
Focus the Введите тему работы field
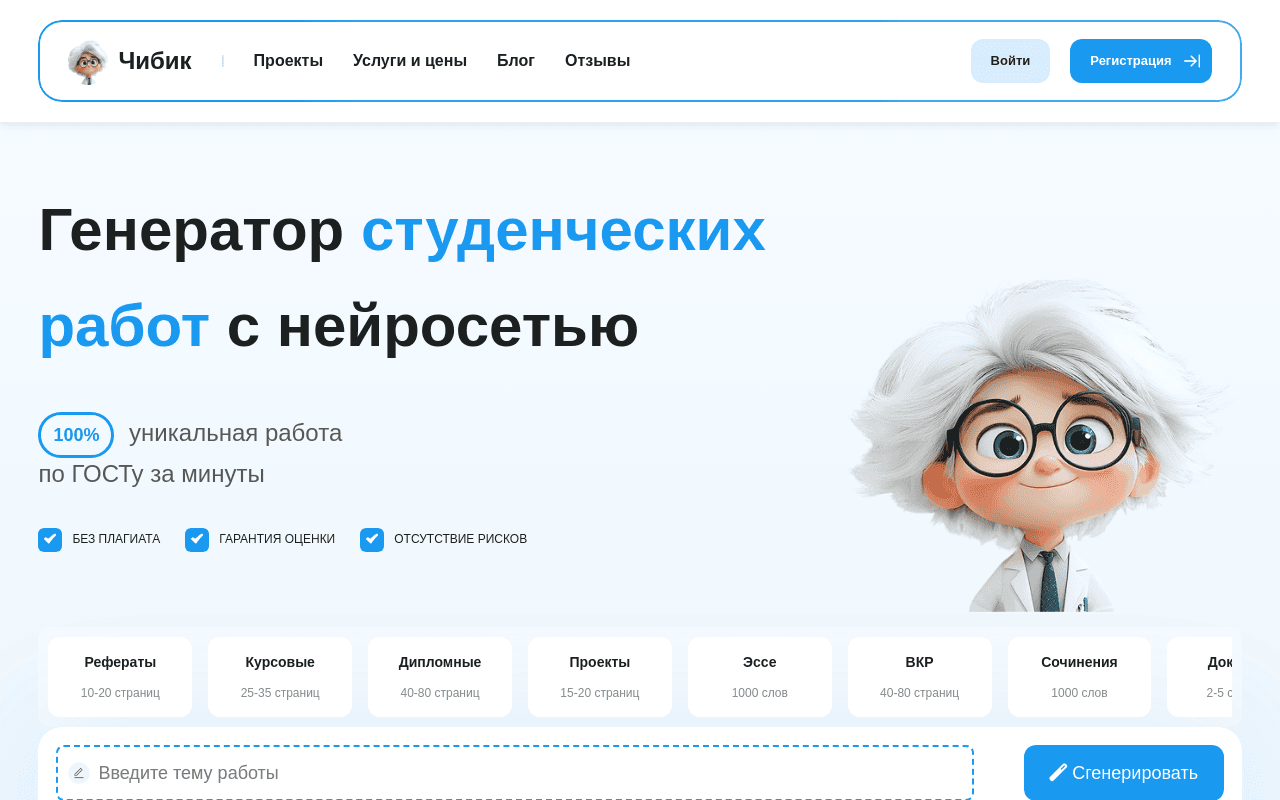515,773
